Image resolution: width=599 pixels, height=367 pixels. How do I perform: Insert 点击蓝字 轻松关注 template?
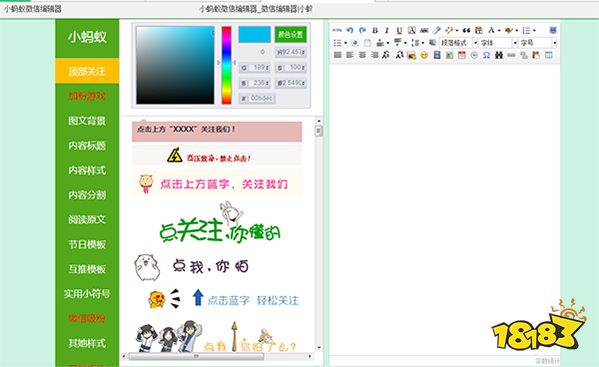click(x=223, y=299)
